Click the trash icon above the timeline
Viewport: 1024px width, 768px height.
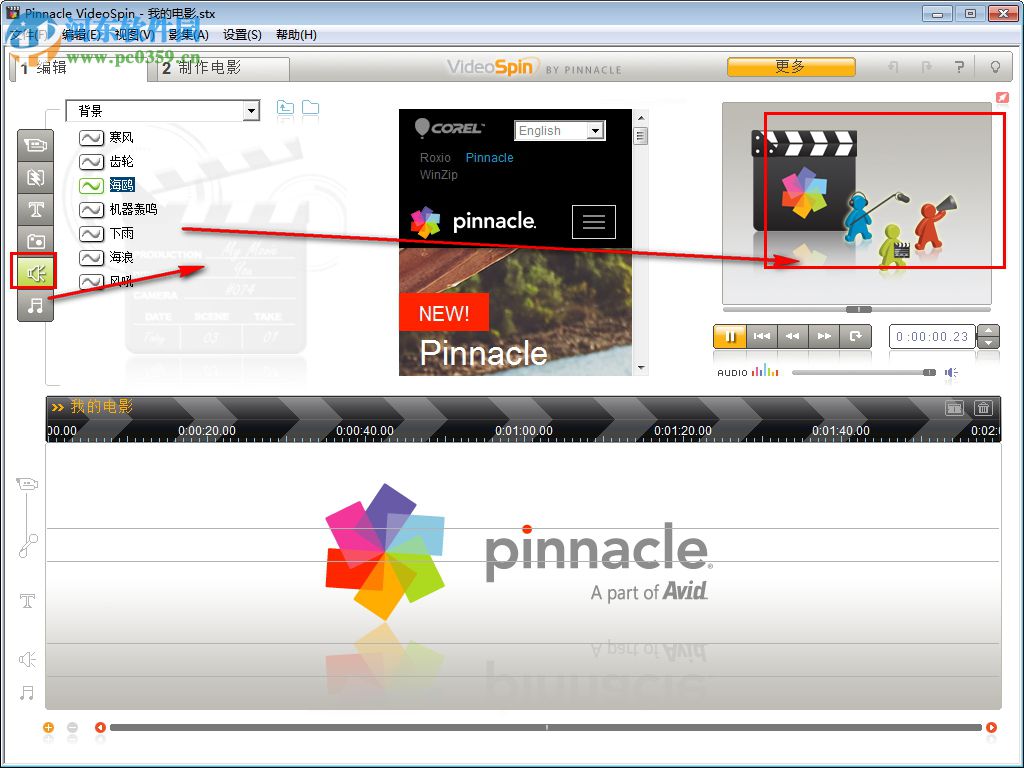coord(984,408)
